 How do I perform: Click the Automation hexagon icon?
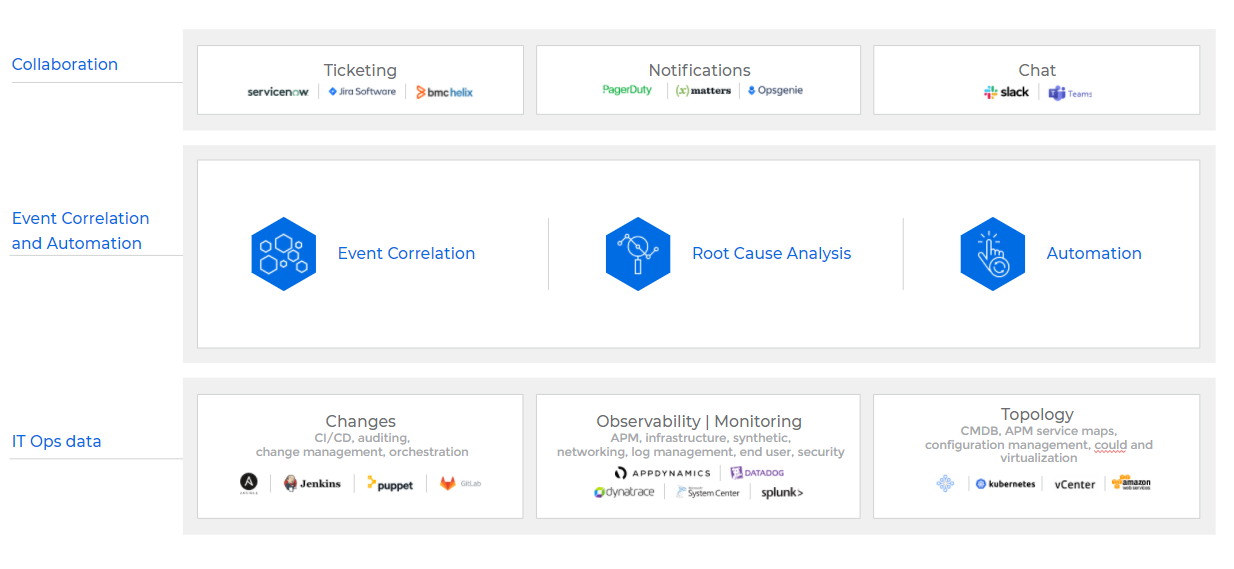[x=993, y=254]
